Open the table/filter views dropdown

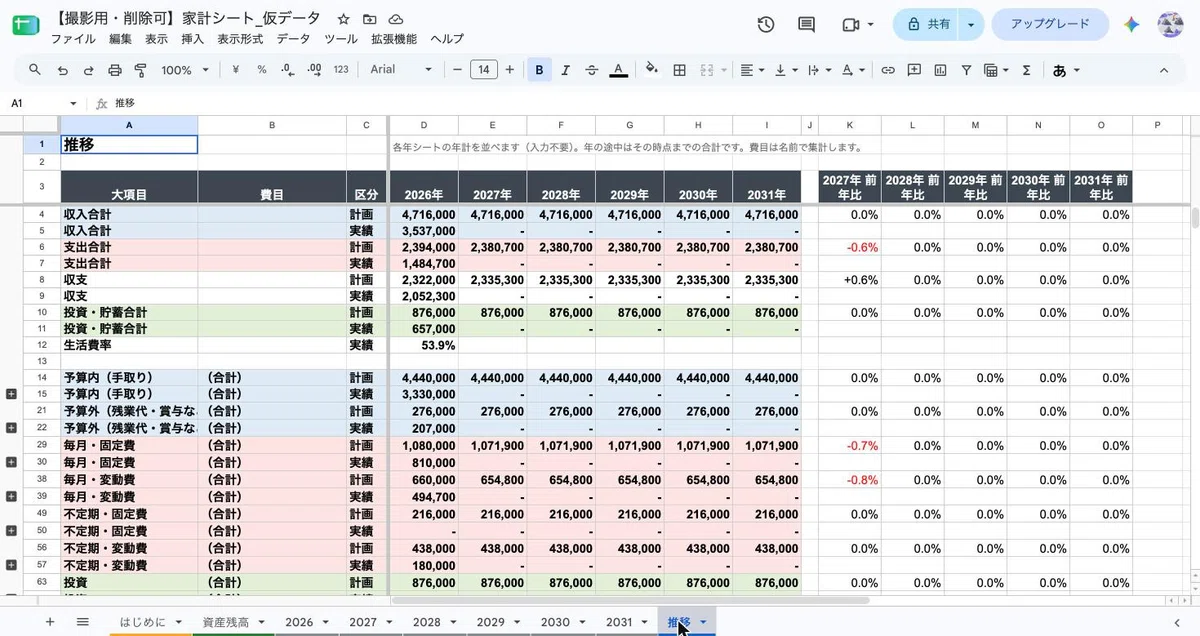coord(996,70)
